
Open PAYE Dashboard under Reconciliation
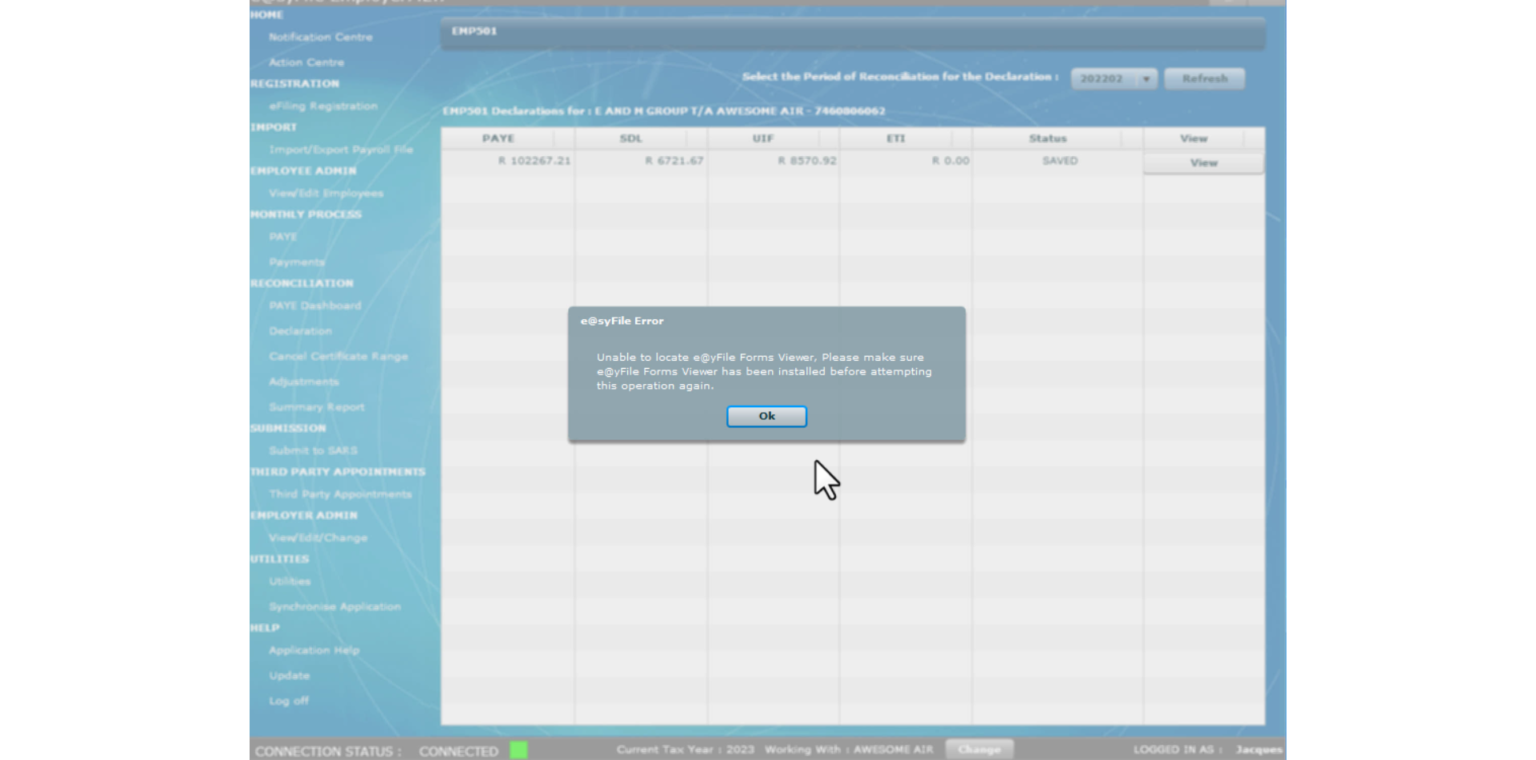pos(315,306)
